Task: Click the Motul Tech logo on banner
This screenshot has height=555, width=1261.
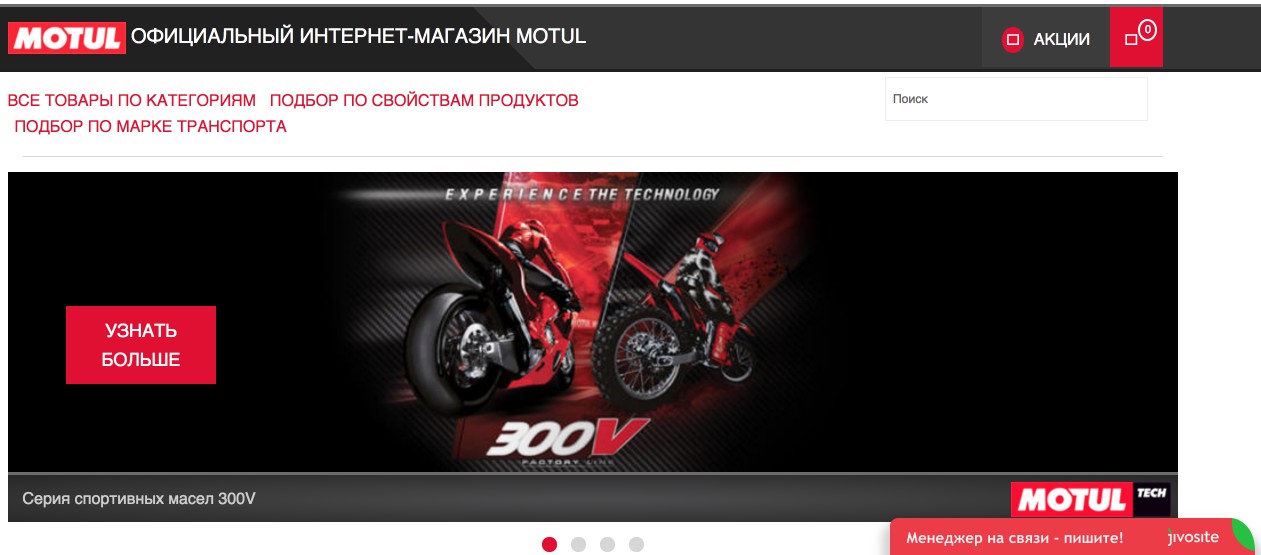Action: tap(1090, 499)
